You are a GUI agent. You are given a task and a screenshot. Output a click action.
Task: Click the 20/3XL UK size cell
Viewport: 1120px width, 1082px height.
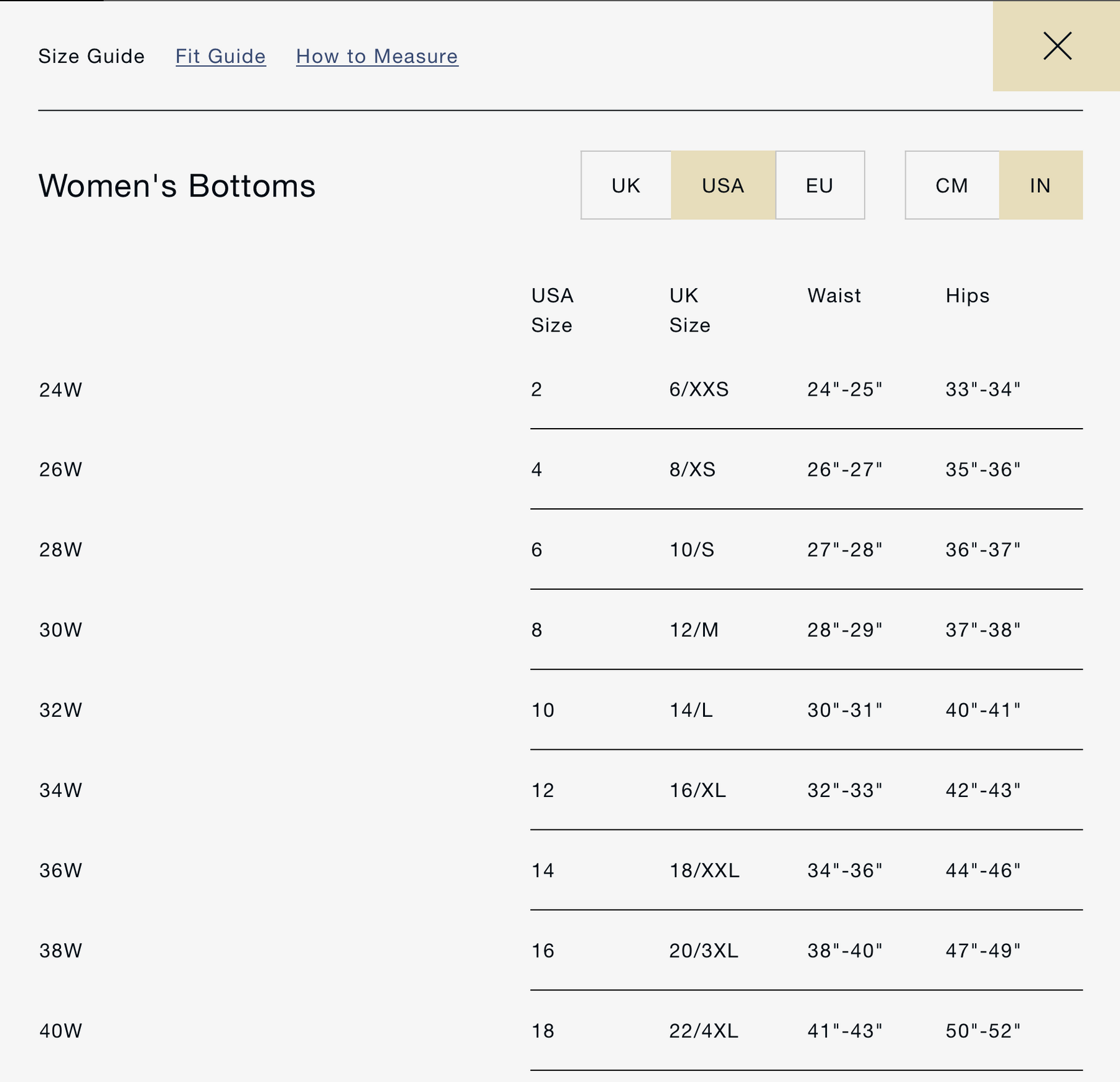703,951
